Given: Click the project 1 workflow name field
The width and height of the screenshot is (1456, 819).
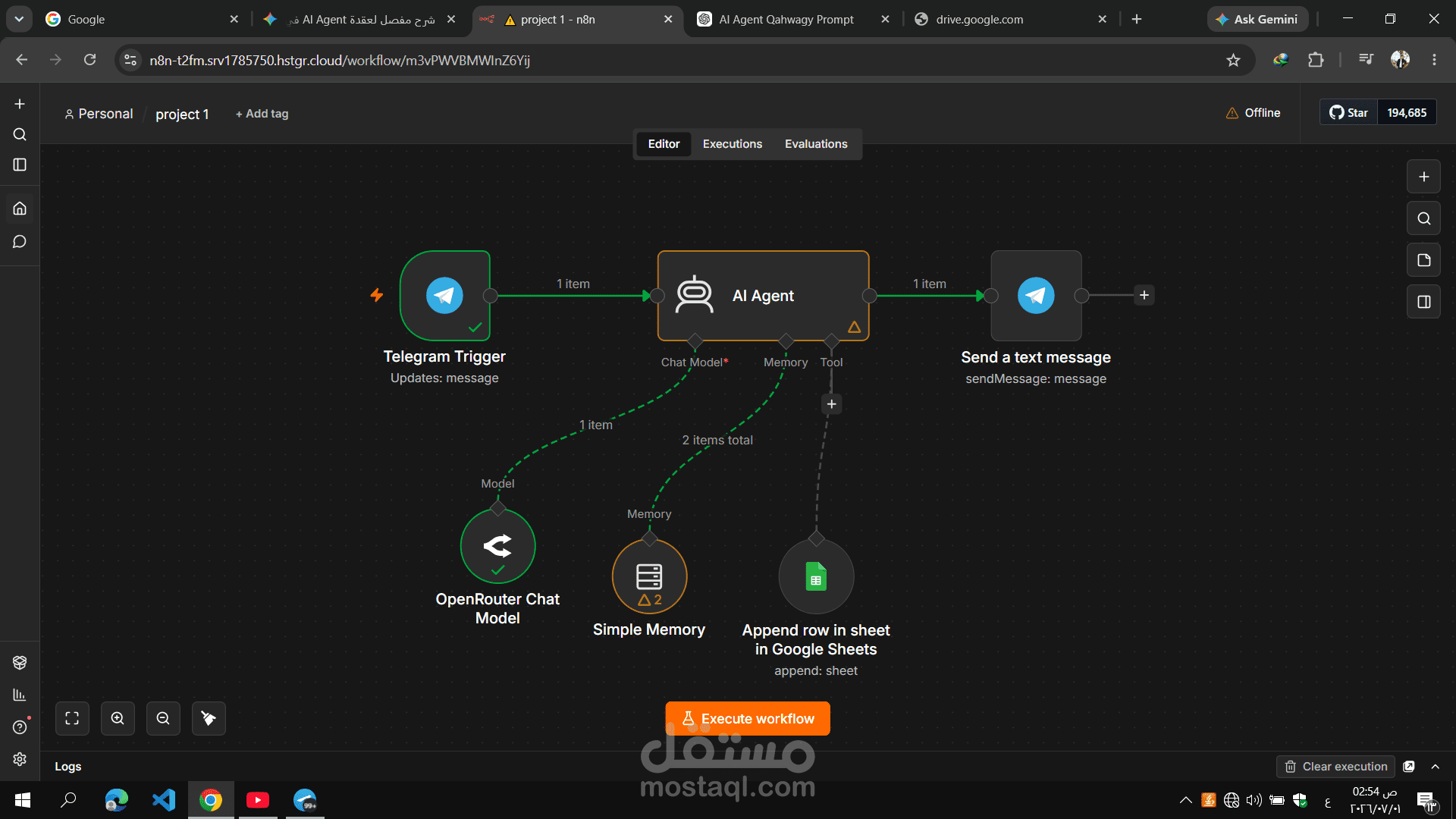Looking at the screenshot, I should click(182, 114).
